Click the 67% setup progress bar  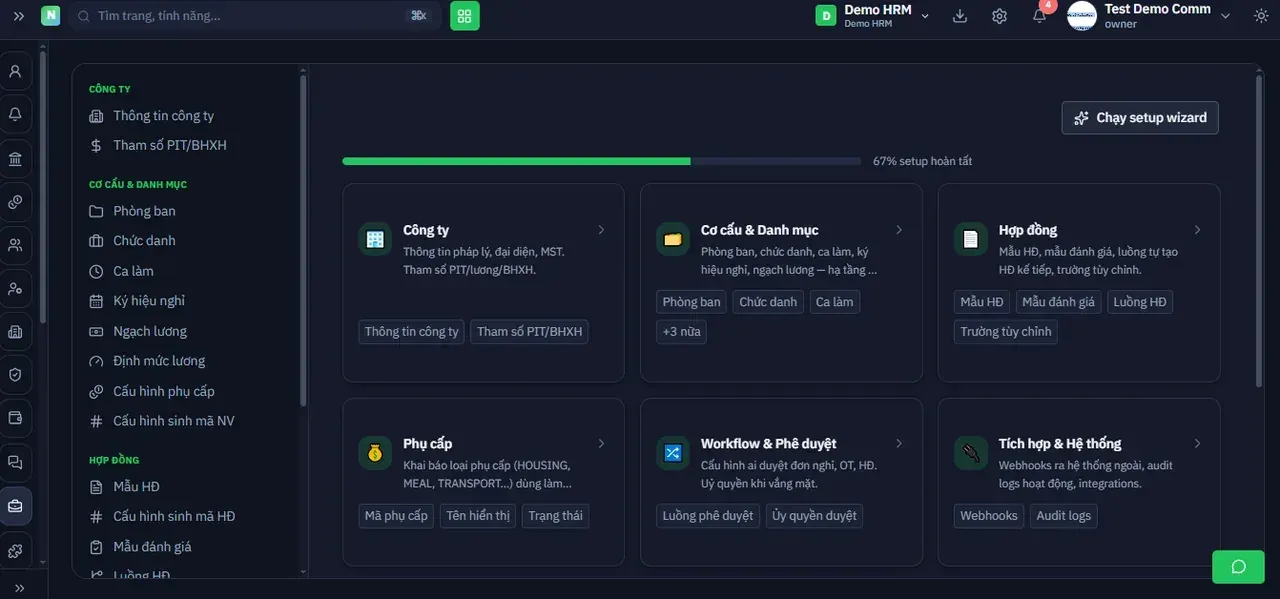click(601, 161)
